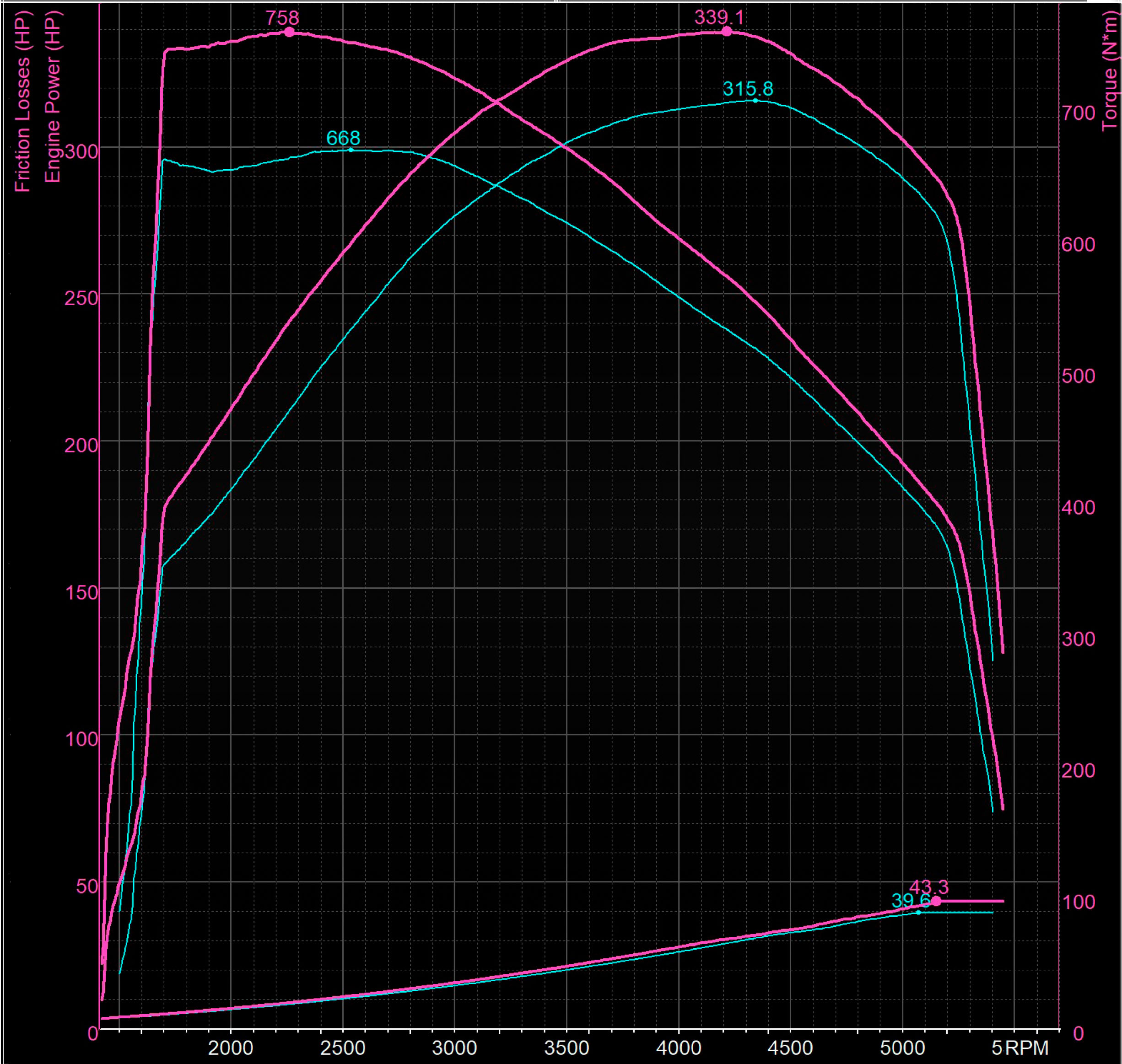Viewport: 1122px width, 1064px height.
Task: Click the pink 339.1 peak power marker
Action: click(x=727, y=32)
